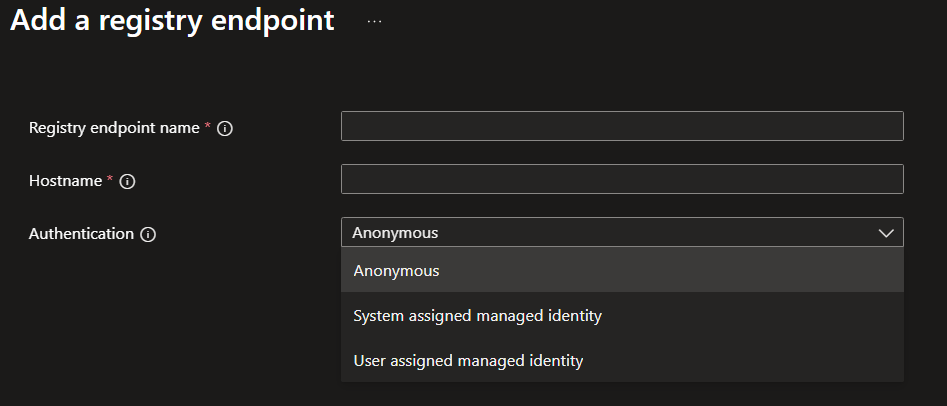Image resolution: width=947 pixels, height=406 pixels.
Task: Pick User assigned managed identity option
Action: coord(468,360)
